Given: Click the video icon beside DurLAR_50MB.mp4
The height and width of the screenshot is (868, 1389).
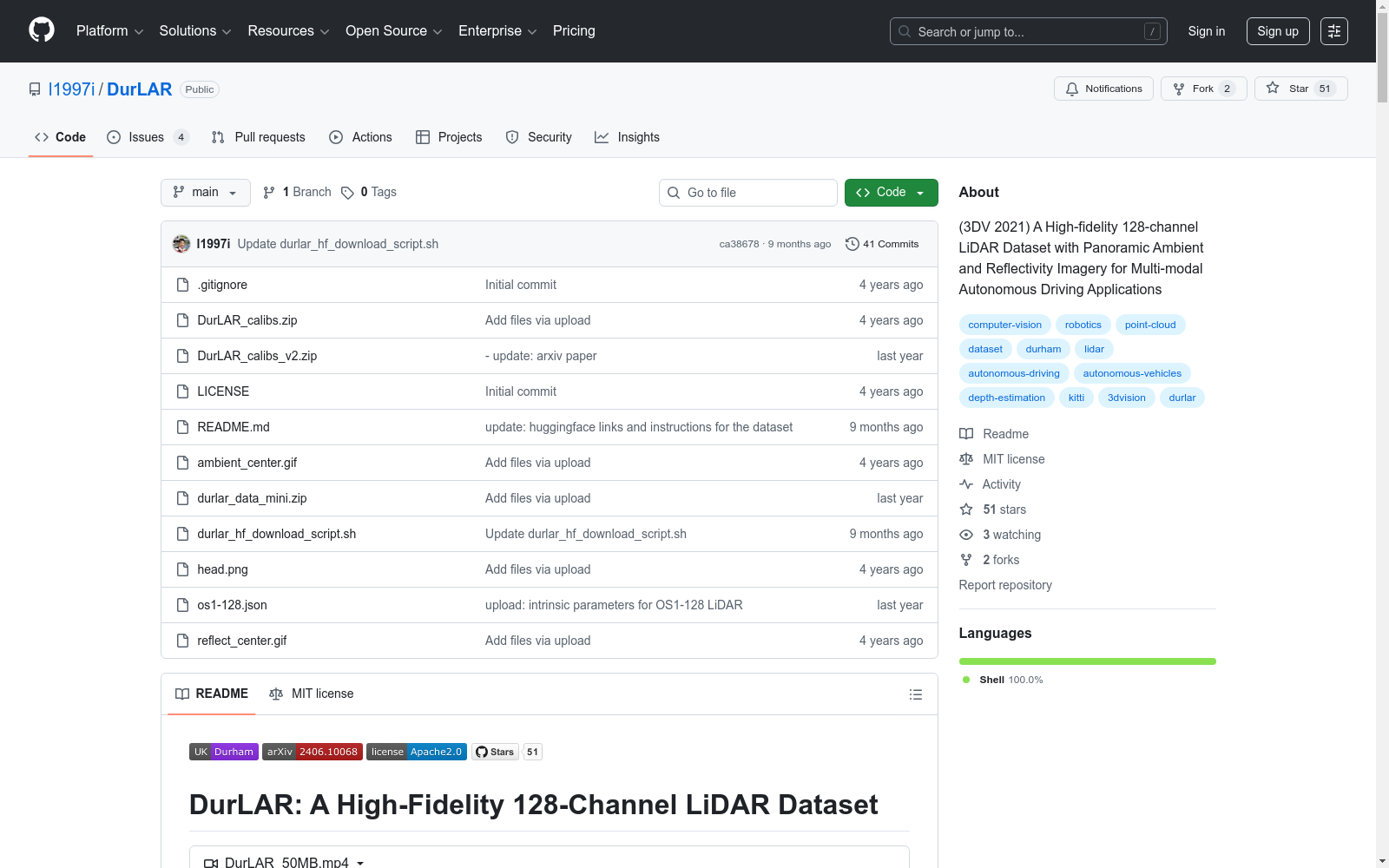Looking at the screenshot, I should [x=211, y=863].
